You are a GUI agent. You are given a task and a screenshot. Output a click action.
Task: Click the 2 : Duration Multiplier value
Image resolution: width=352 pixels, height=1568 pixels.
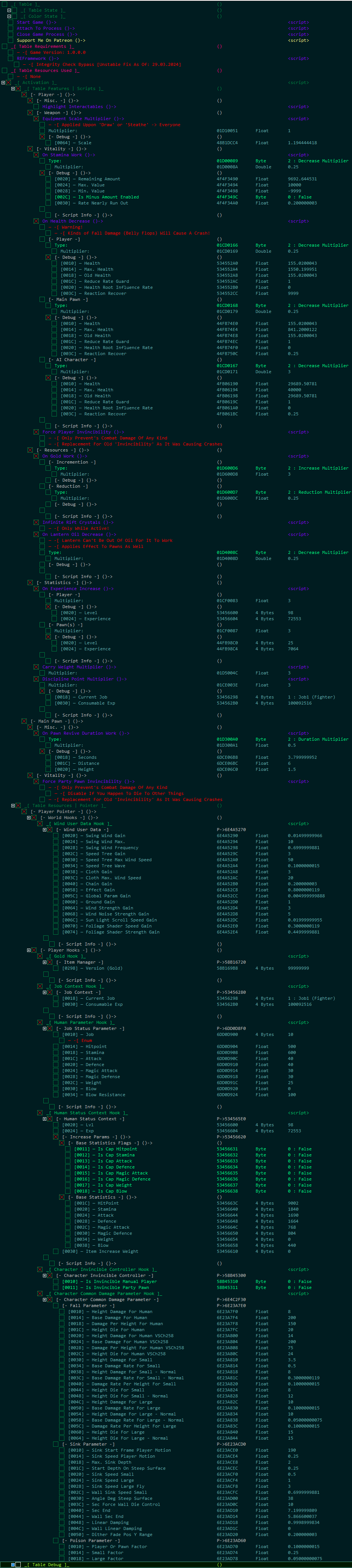click(318, 739)
